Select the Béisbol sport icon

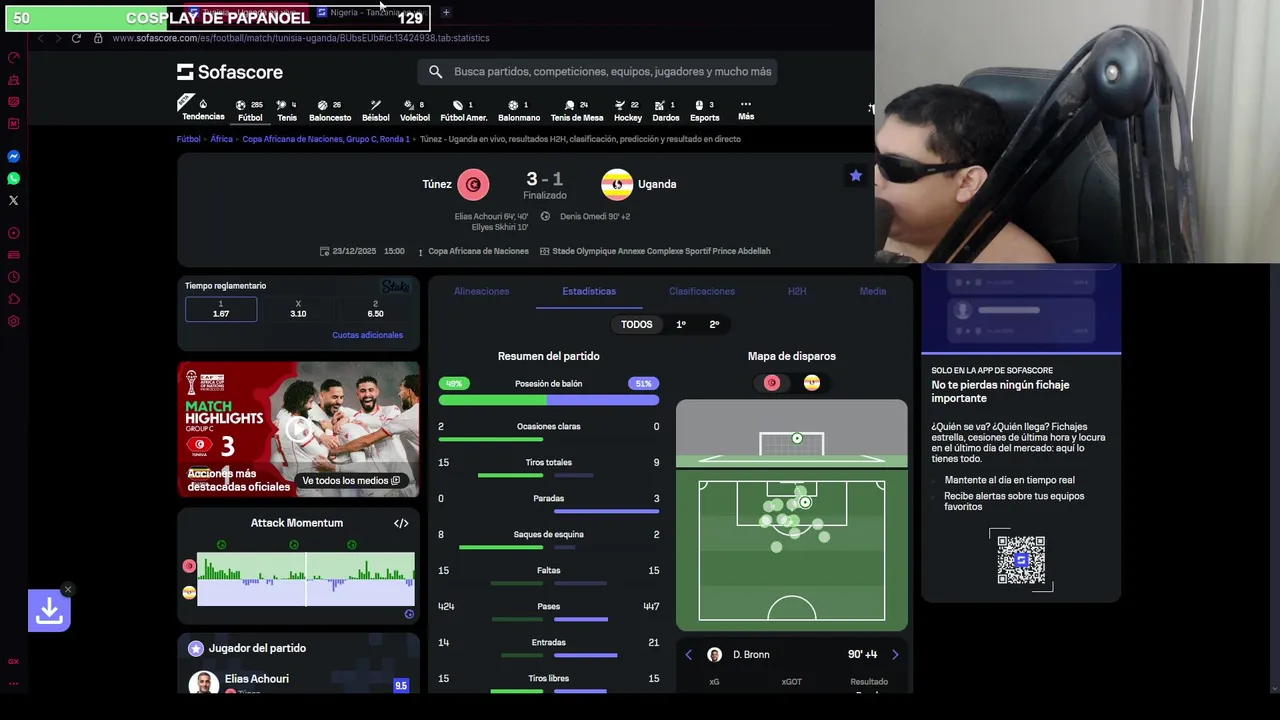[x=376, y=110]
